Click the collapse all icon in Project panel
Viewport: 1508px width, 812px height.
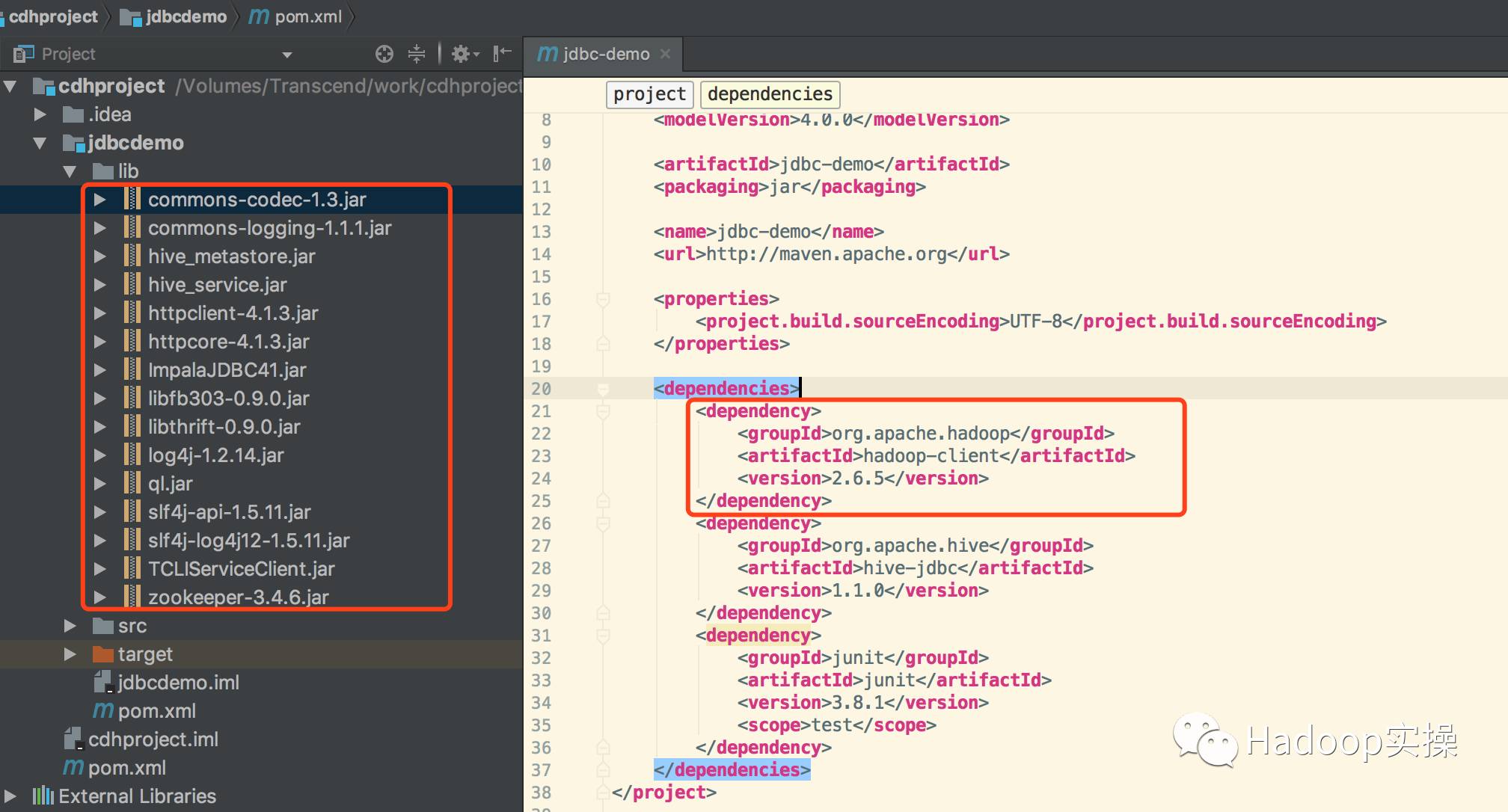[x=417, y=54]
